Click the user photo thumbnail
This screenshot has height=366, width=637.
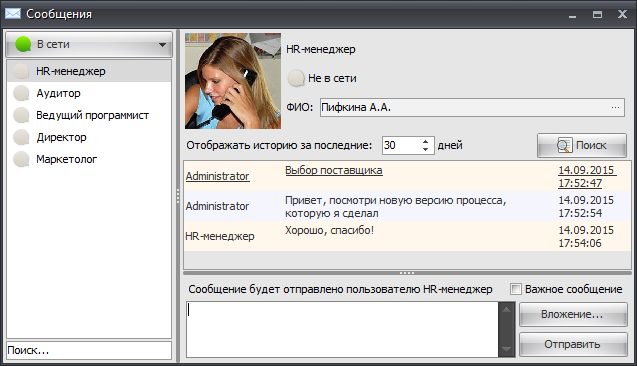(233, 81)
